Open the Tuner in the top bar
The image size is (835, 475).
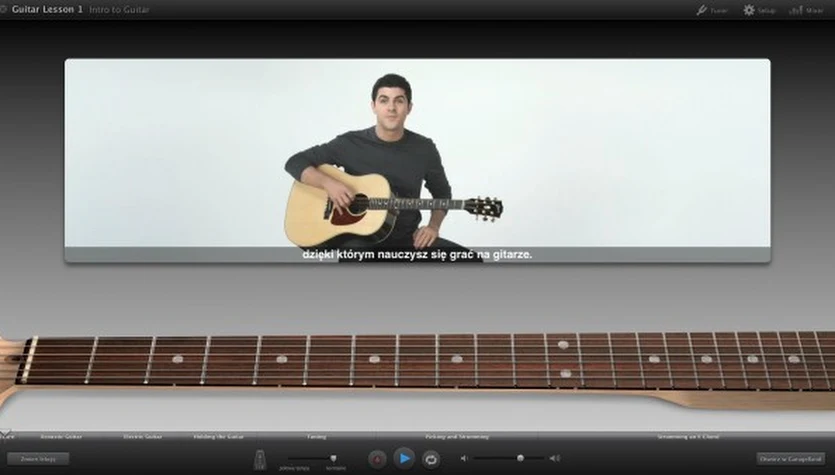click(x=711, y=10)
